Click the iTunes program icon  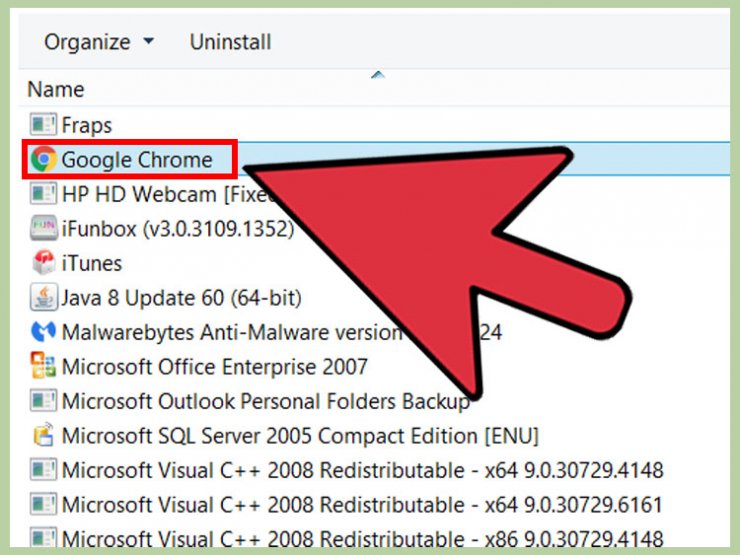43,262
